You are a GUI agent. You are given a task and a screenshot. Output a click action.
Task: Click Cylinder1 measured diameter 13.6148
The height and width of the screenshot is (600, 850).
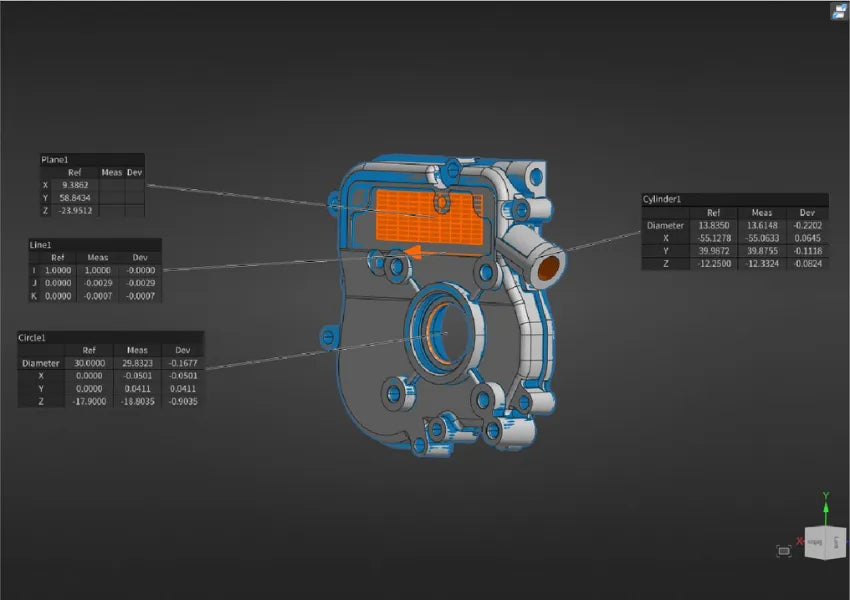pyautogui.click(x=762, y=225)
